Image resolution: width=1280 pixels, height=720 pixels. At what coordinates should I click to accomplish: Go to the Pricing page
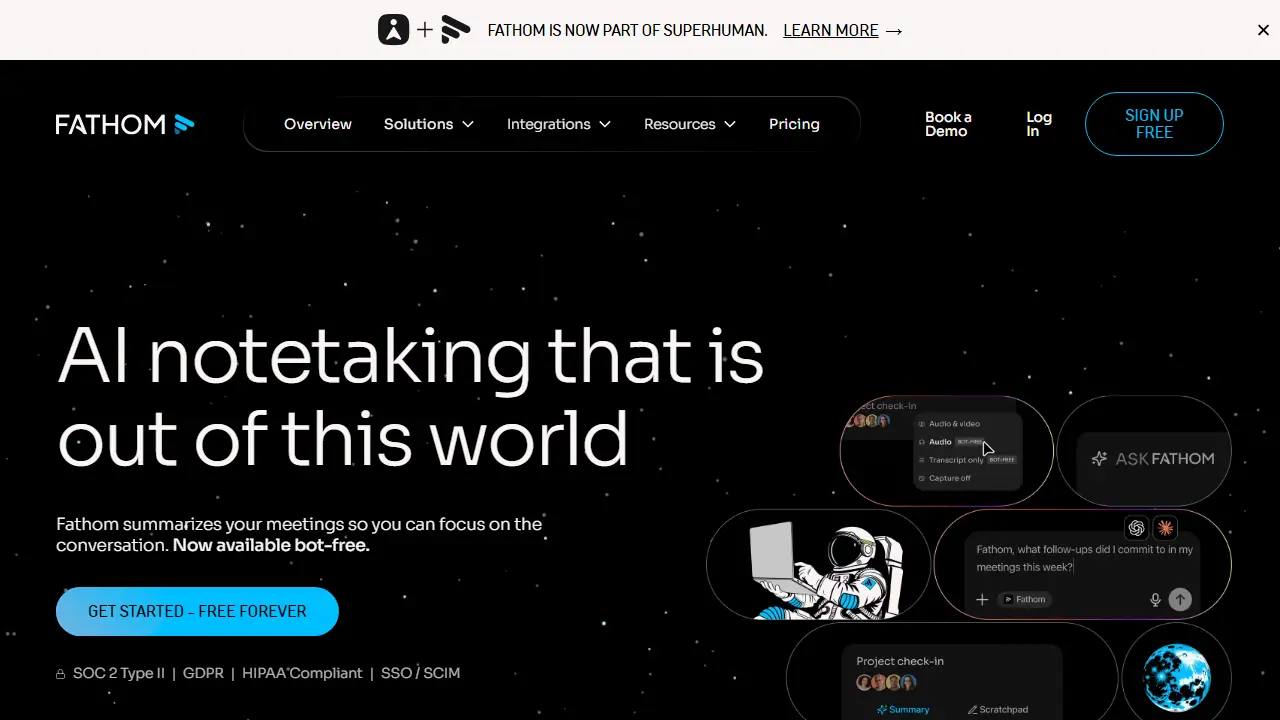click(794, 124)
